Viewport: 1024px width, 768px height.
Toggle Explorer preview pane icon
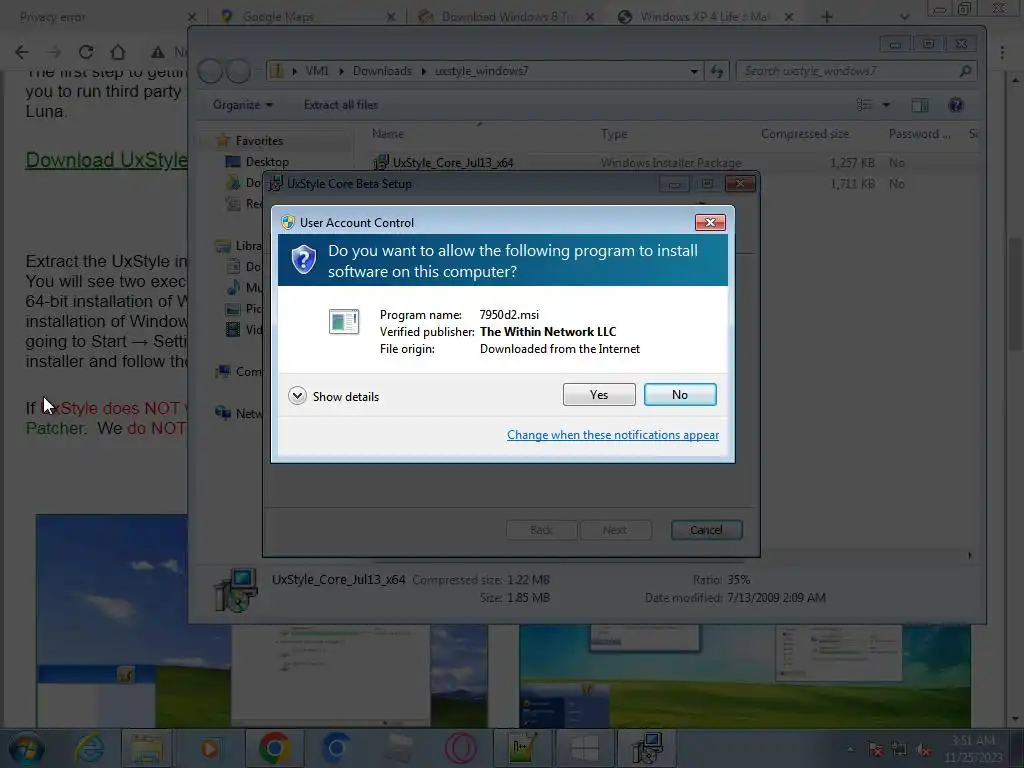(920, 105)
